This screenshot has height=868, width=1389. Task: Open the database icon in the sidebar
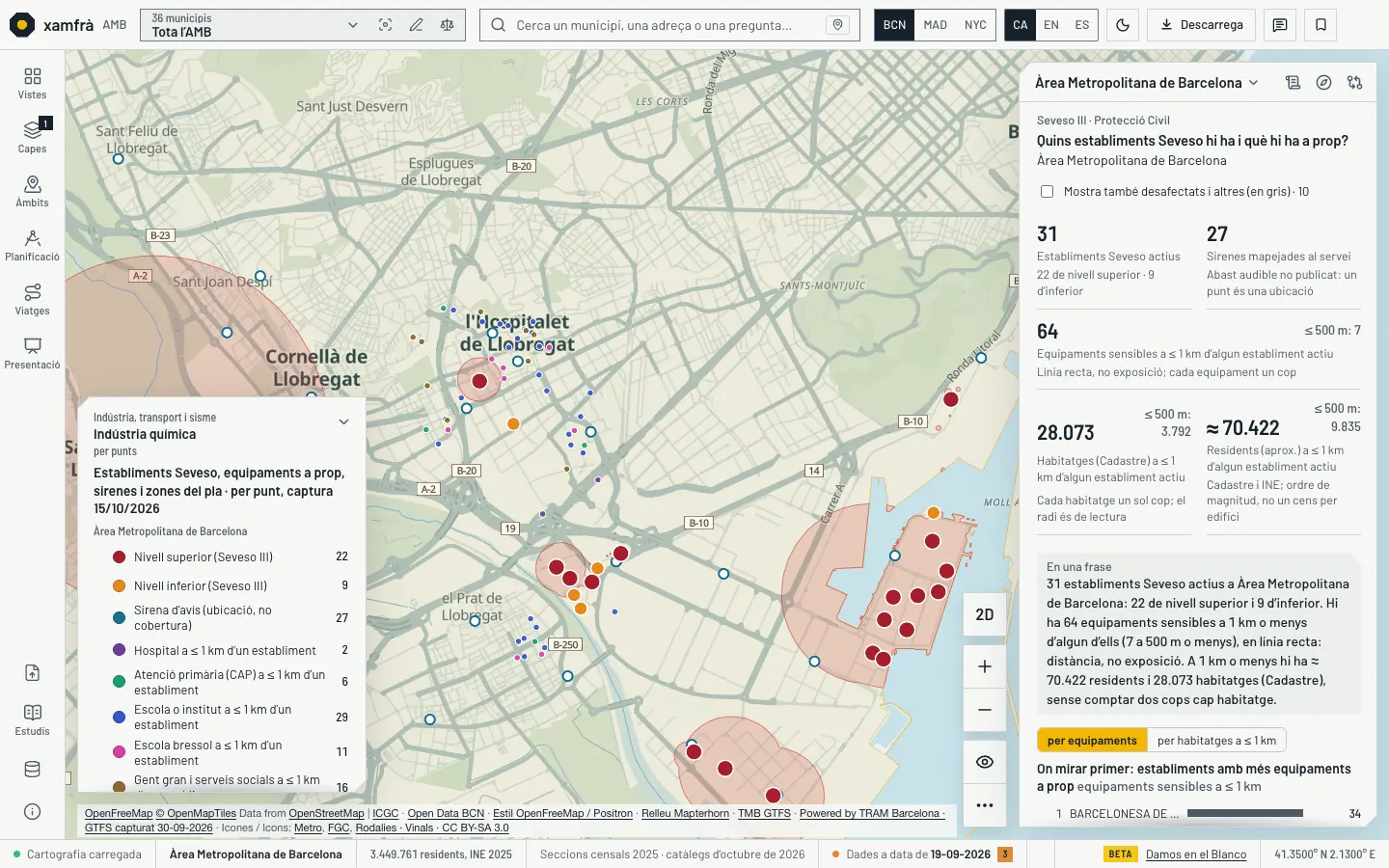tap(32, 770)
